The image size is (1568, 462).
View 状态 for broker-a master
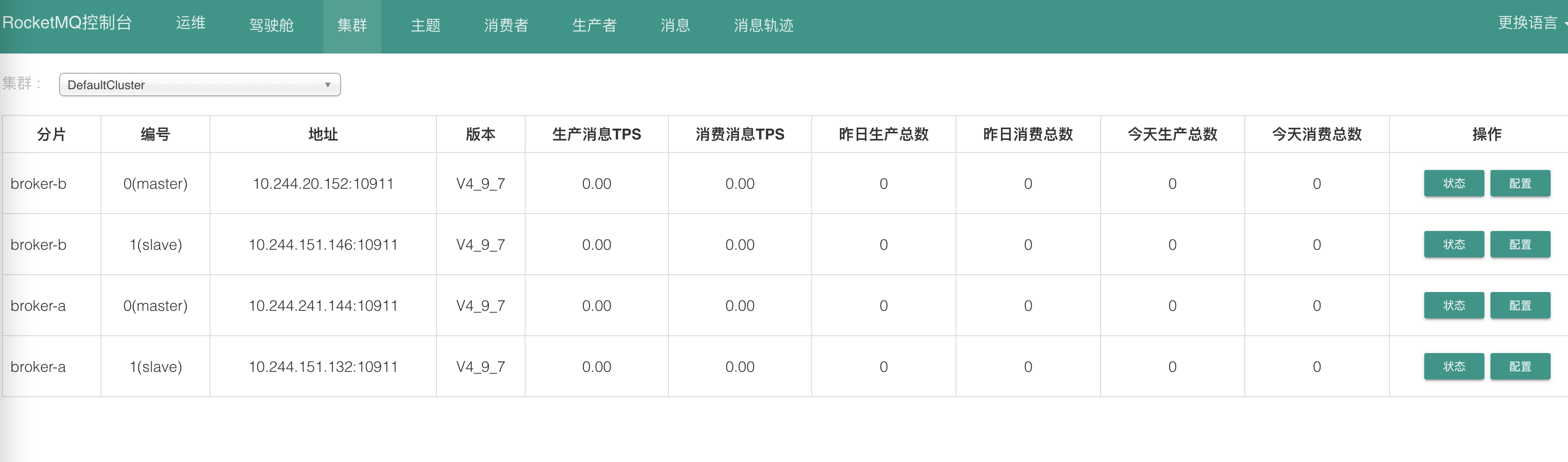point(1453,305)
